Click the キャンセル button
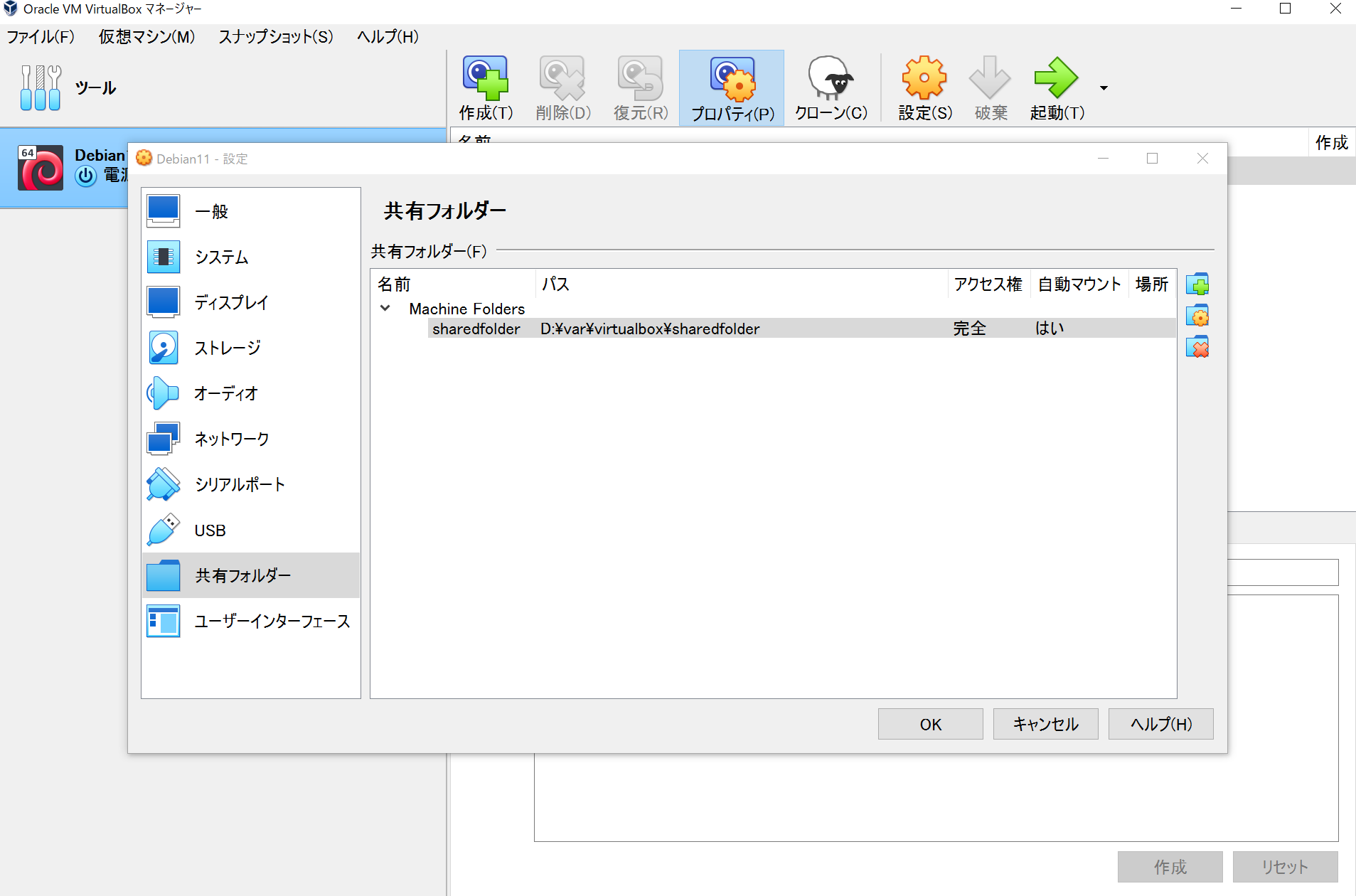This screenshot has height=896, width=1356. (1045, 724)
